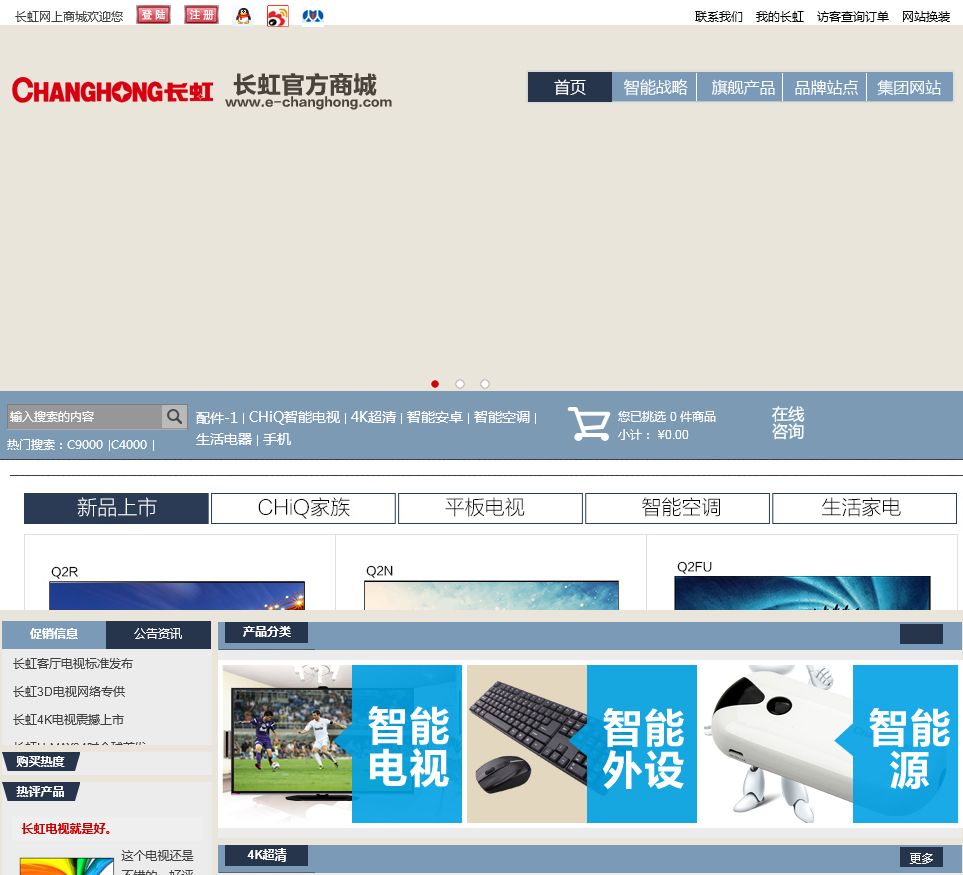963x875 pixels.
Task: Select the 品牌站点 navigation item
Action: click(825, 87)
